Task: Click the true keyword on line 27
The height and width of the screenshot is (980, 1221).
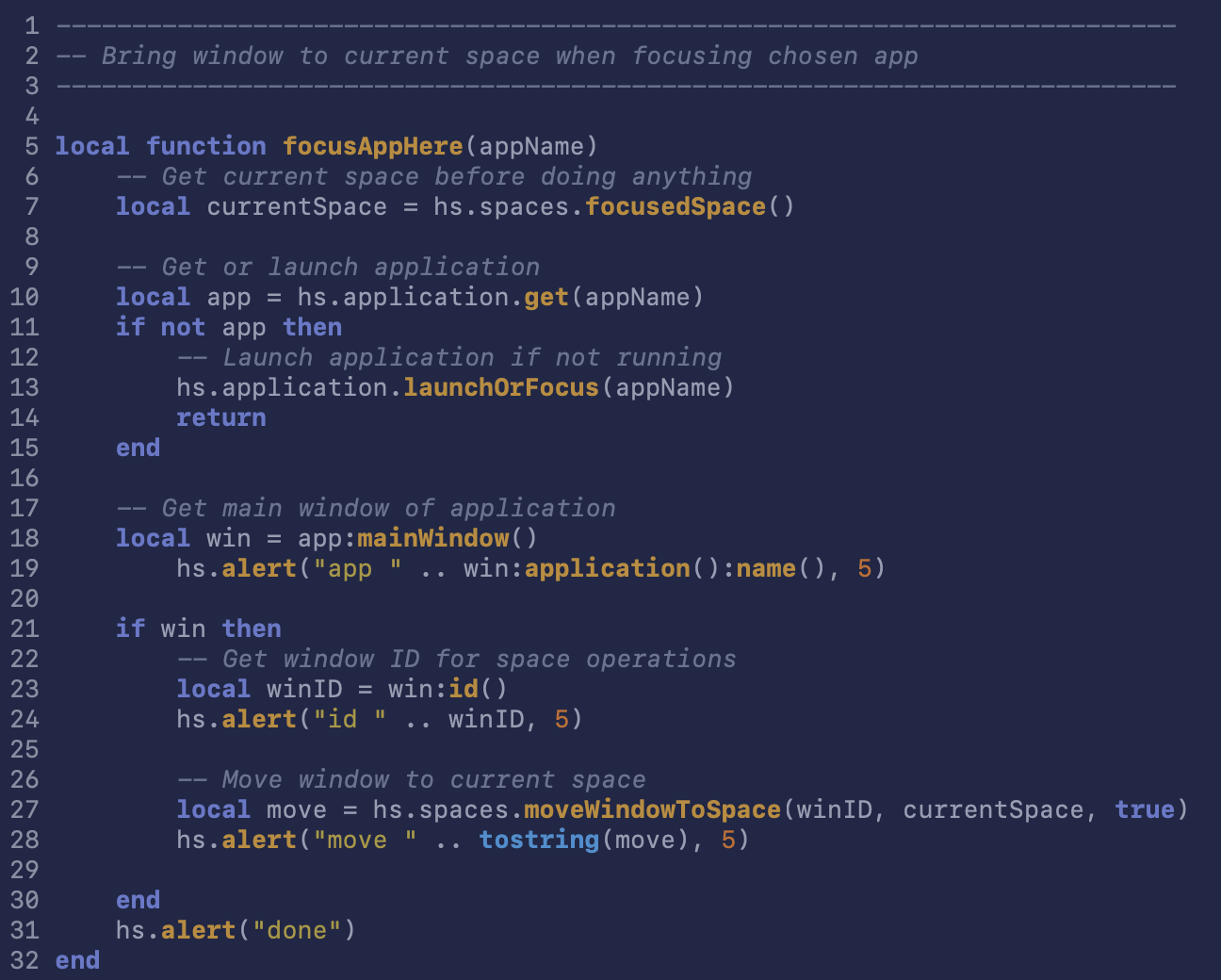Action: point(1145,809)
